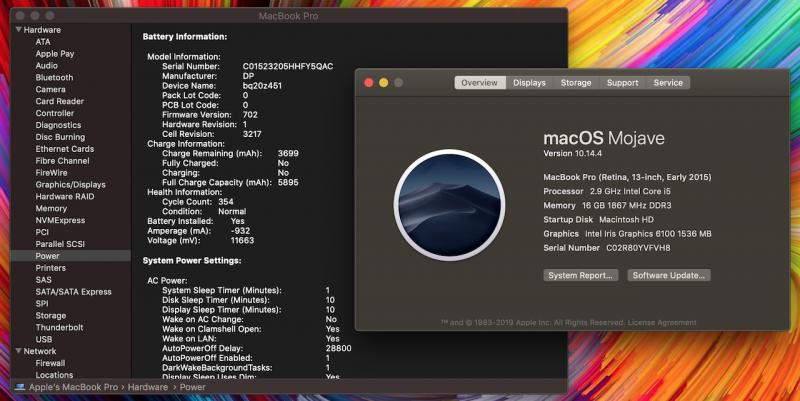
Task: Click Hardware in the bottom path bar
Action: point(147,387)
